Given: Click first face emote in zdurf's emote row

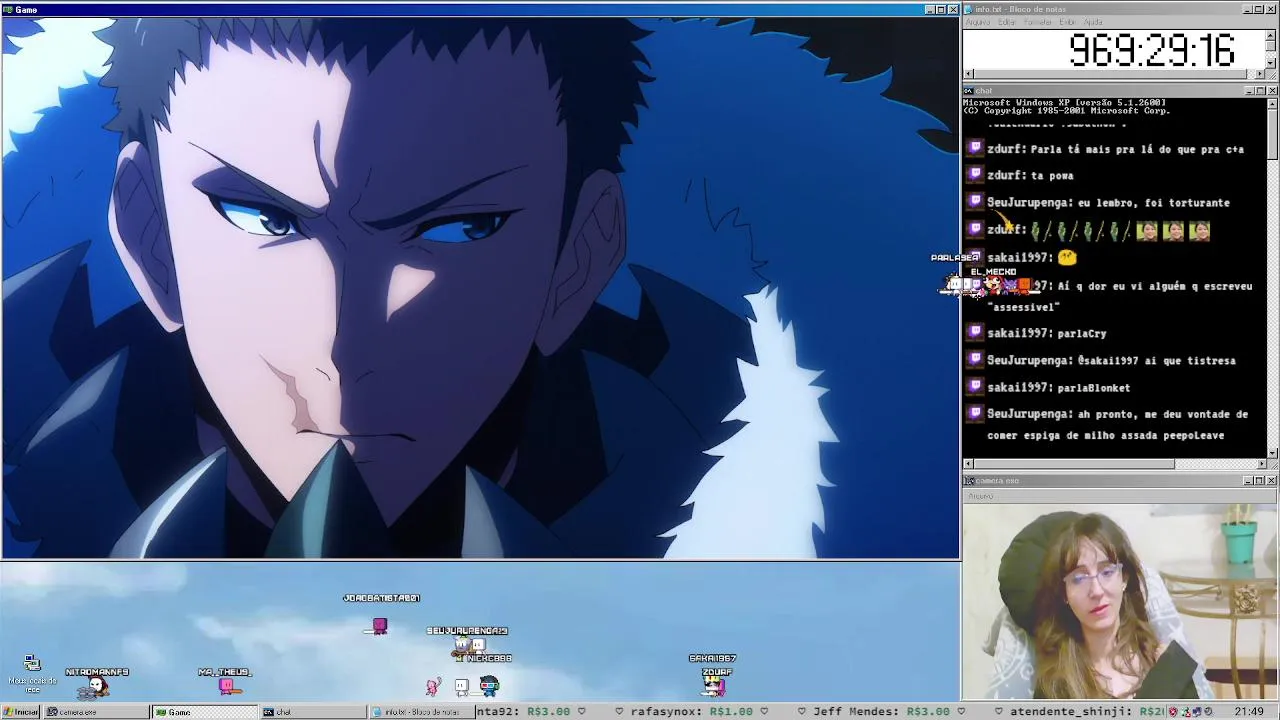Looking at the screenshot, I should (x=1146, y=231).
